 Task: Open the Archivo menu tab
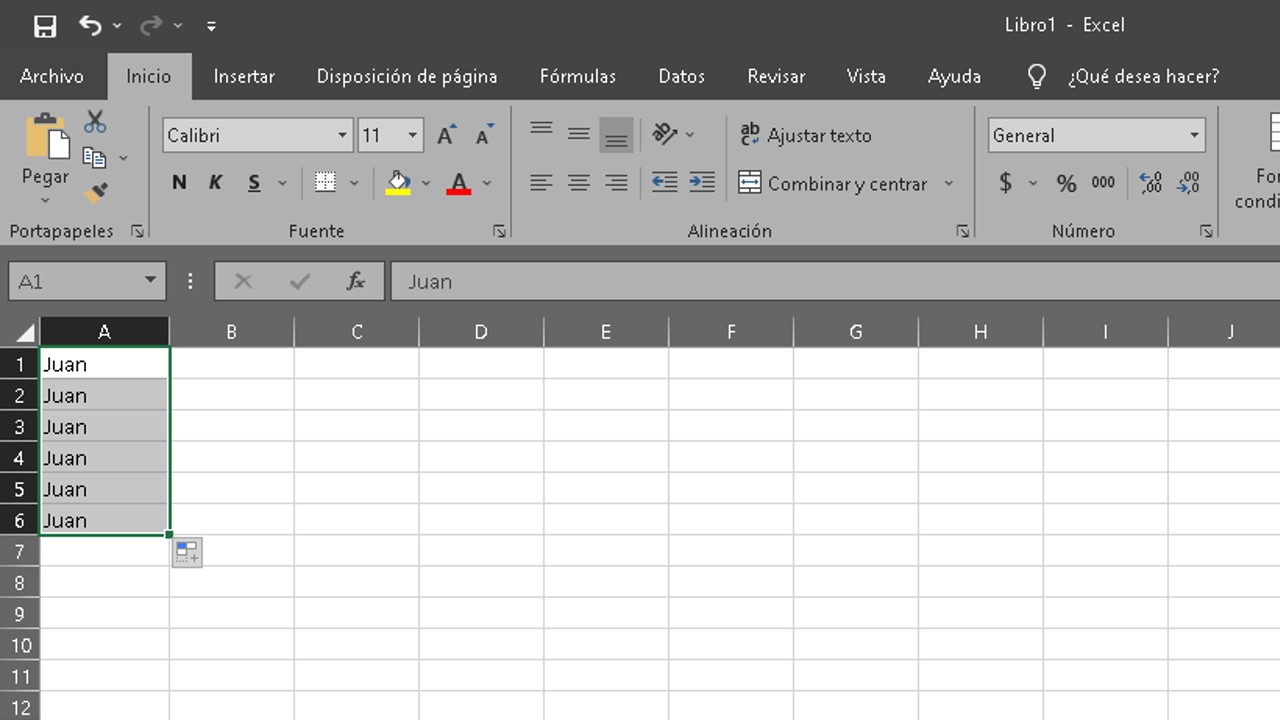(51, 76)
